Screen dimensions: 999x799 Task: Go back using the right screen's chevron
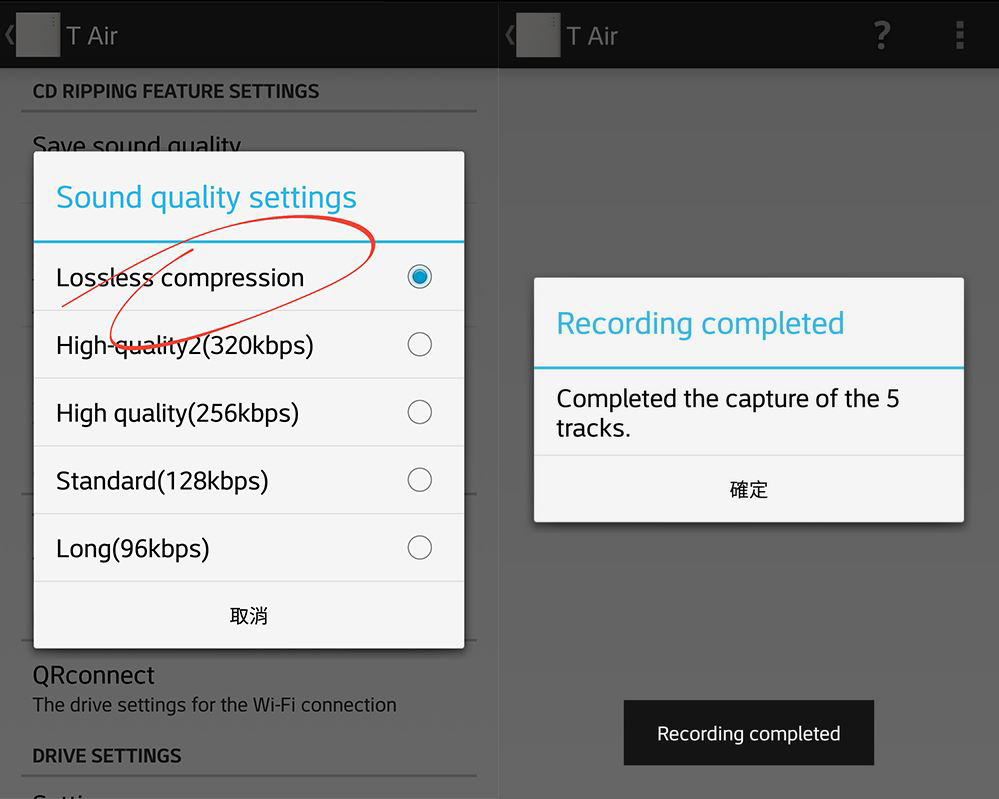point(509,36)
